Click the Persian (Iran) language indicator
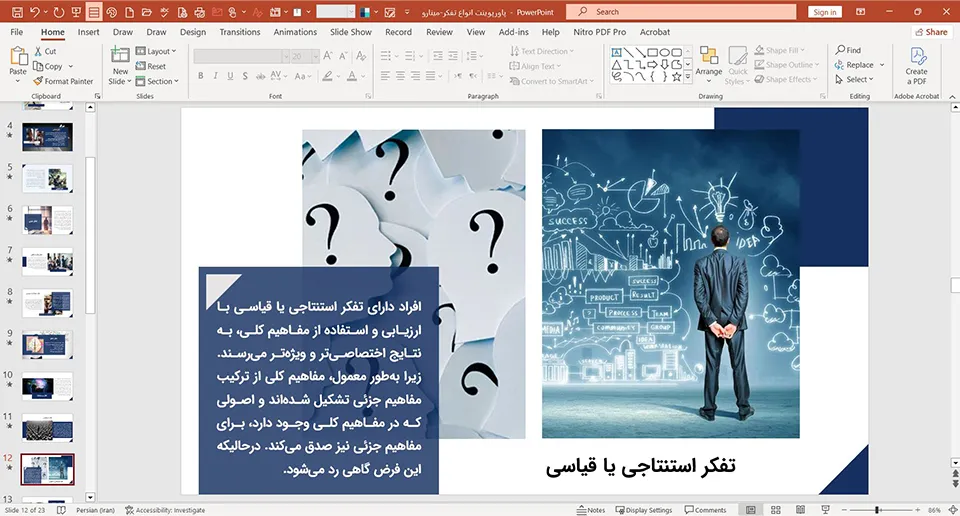Viewport: 960px width, 516px height. (x=96, y=510)
